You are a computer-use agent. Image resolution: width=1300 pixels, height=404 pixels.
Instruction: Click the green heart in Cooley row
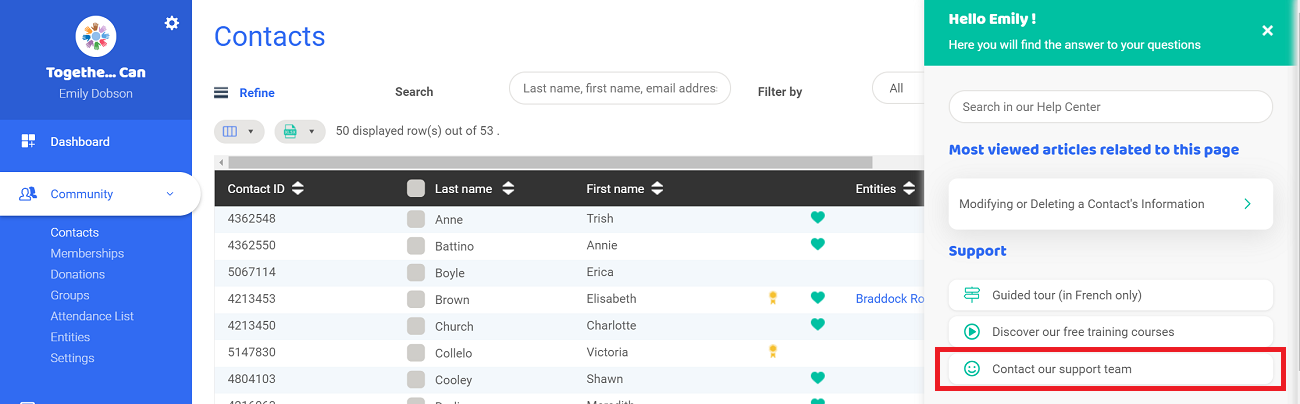pyautogui.click(x=817, y=378)
